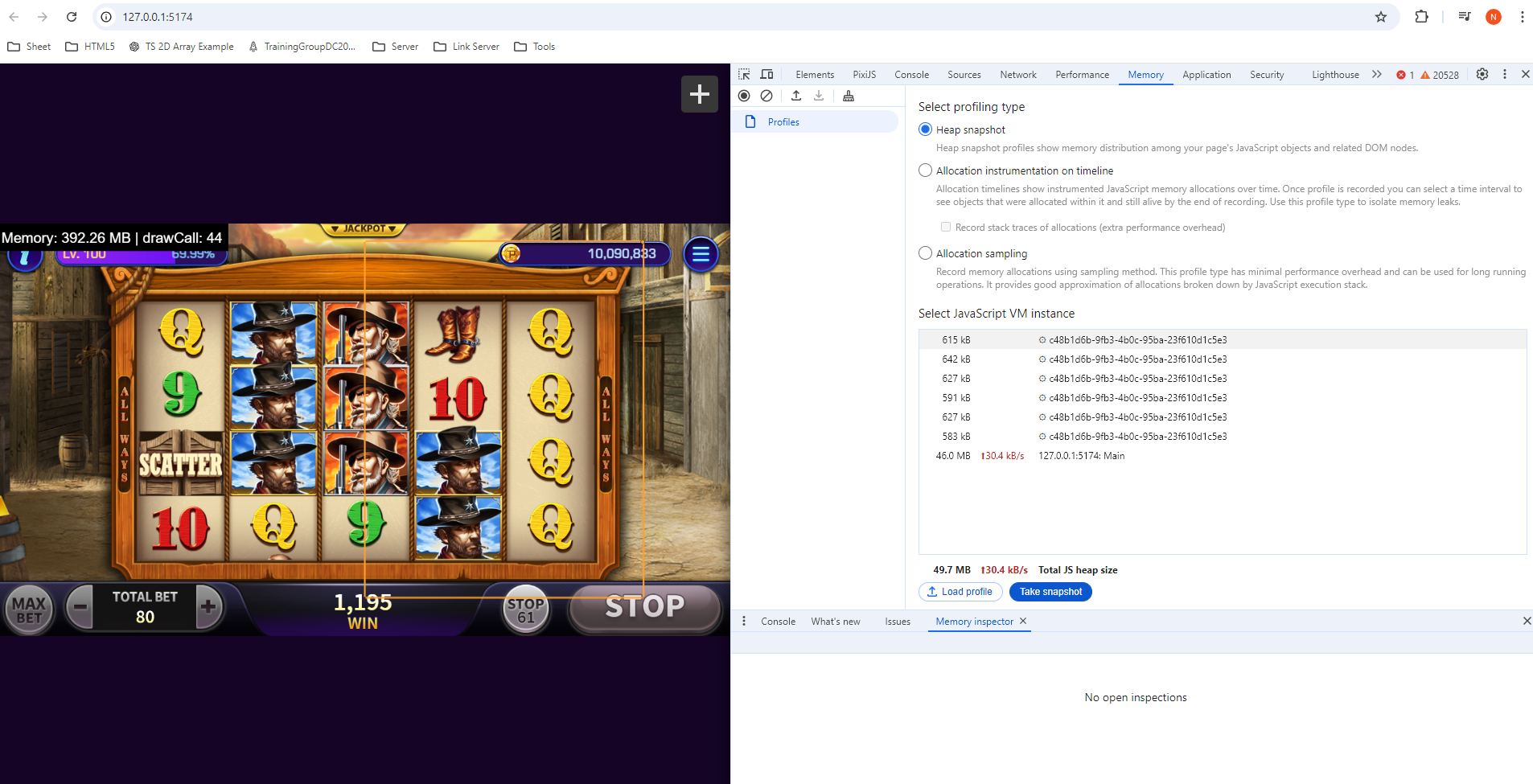
Task: Open the Tools bookmarks folder
Action: (x=534, y=47)
